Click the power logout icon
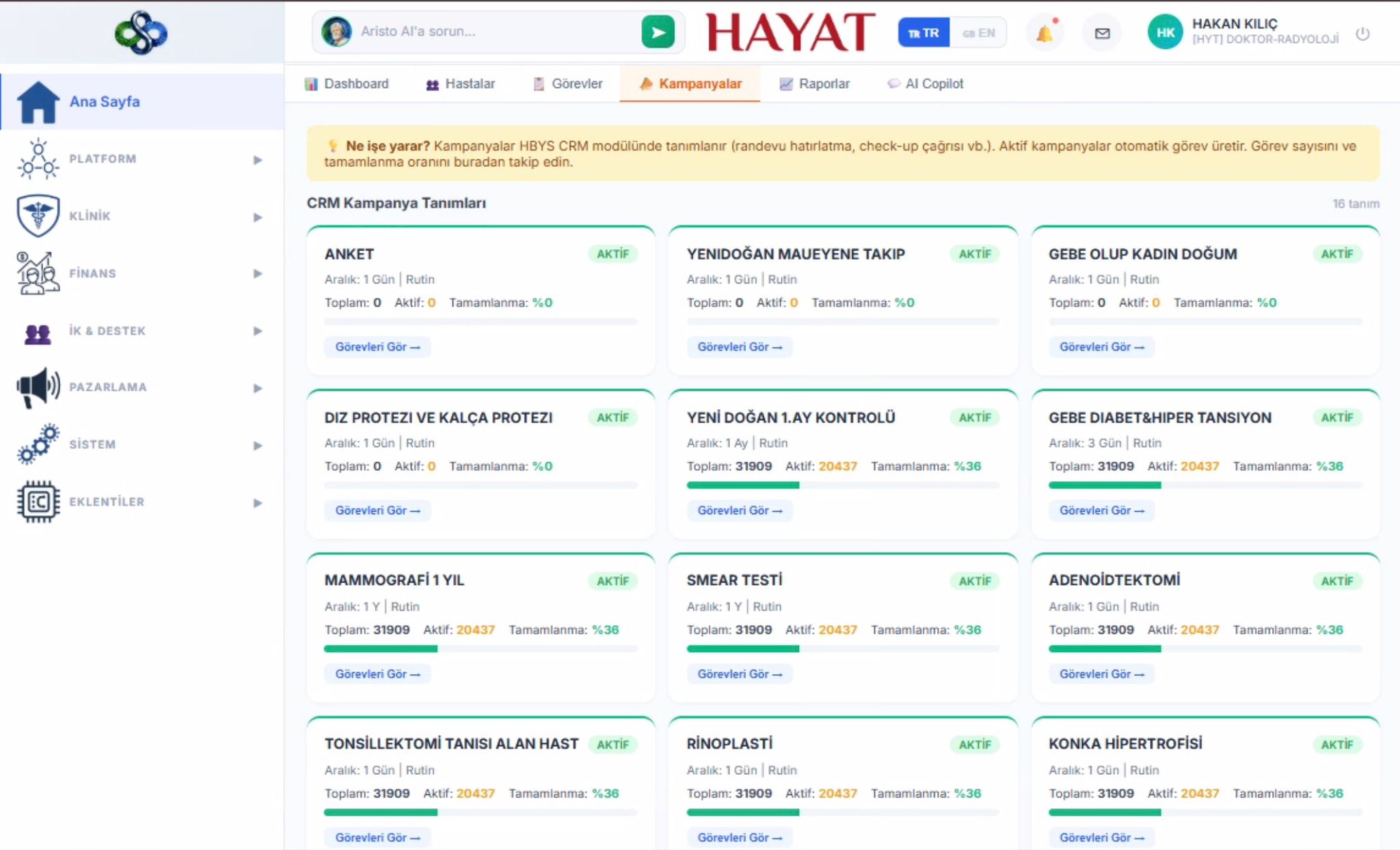Viewport: 1400px width, 850px height. pyautogui.click(x=1362, y=33)
